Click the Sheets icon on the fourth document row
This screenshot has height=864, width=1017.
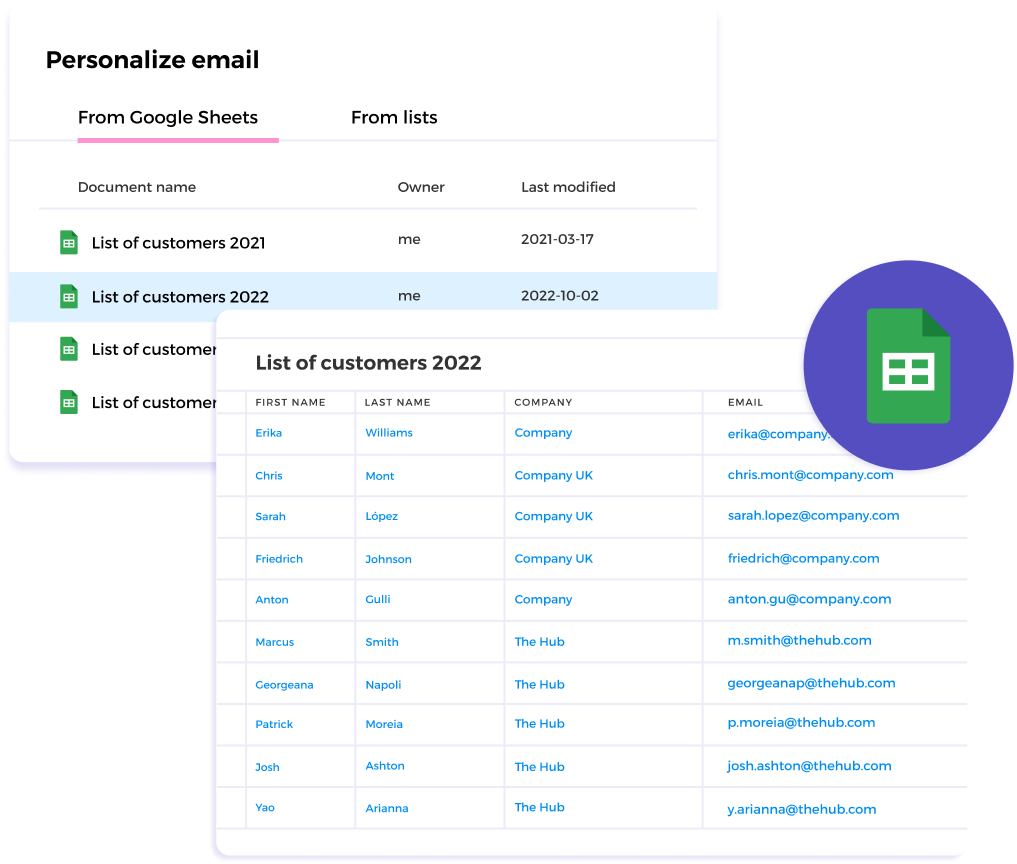[x=68, y=402]
